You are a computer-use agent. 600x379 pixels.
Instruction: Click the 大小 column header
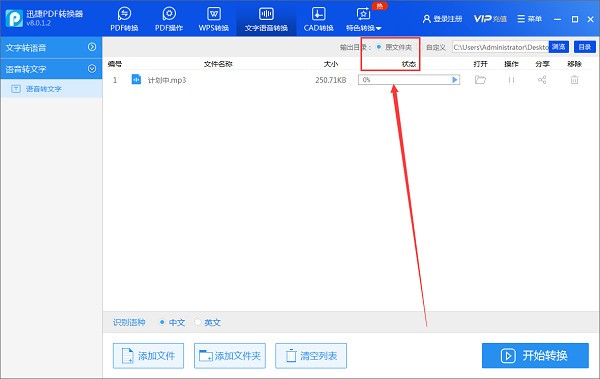(331, 64)
